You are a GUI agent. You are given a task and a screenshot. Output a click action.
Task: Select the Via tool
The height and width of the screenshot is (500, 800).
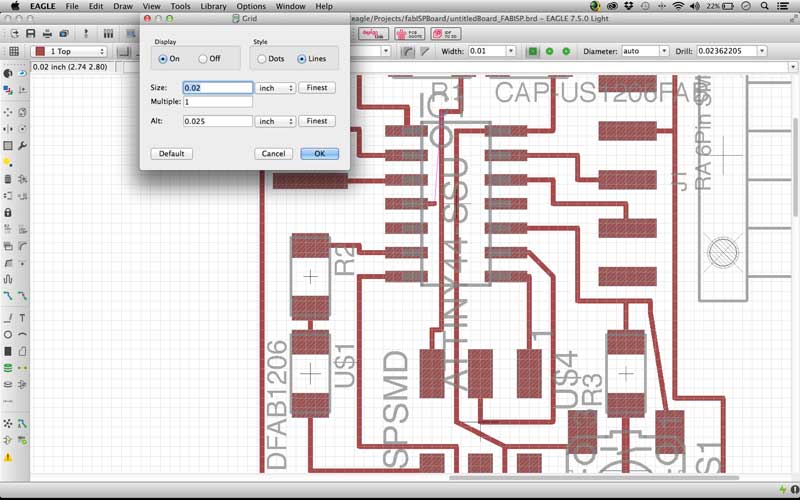[x=8, y=368]
